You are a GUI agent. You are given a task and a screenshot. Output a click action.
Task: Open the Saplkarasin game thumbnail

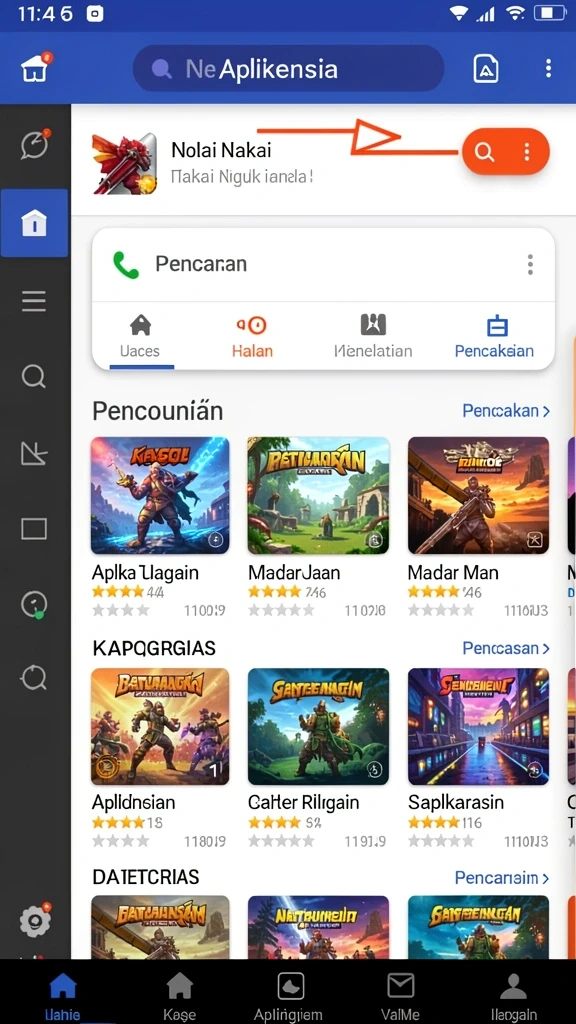coord(478,726)
